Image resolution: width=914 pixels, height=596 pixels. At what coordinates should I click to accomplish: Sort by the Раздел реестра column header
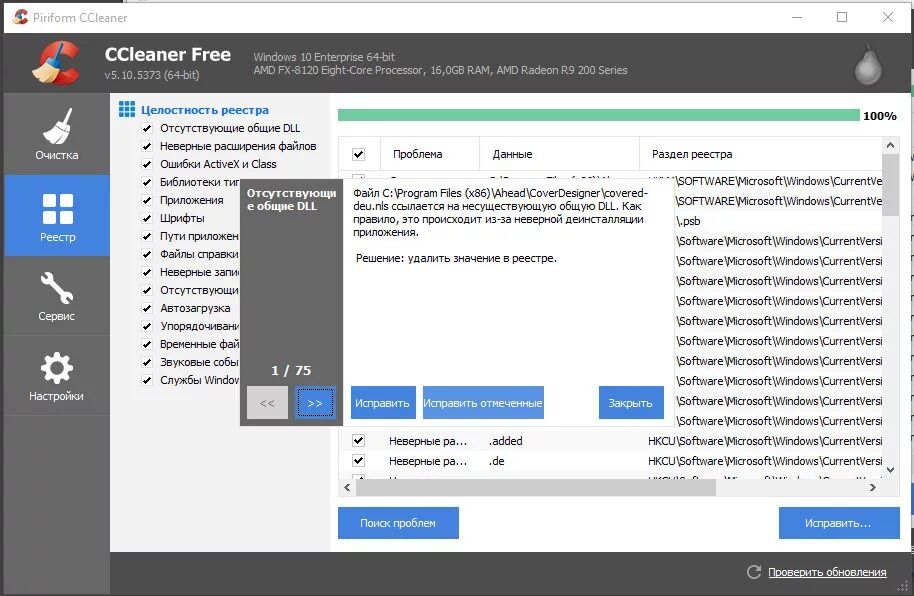pyautogui.click(x=761, y=154)
